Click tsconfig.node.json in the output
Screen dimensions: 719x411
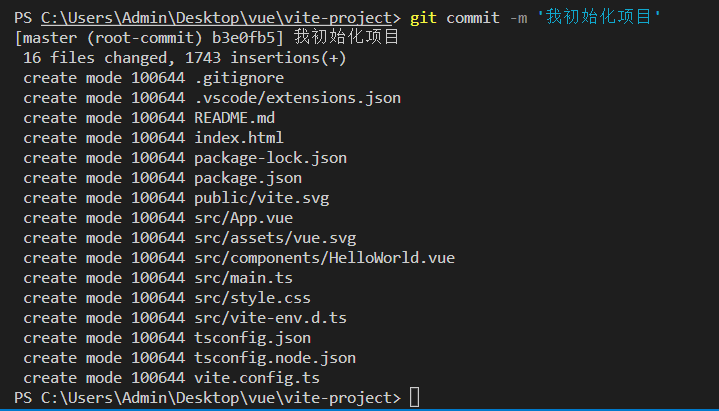(x=275, y=358)
